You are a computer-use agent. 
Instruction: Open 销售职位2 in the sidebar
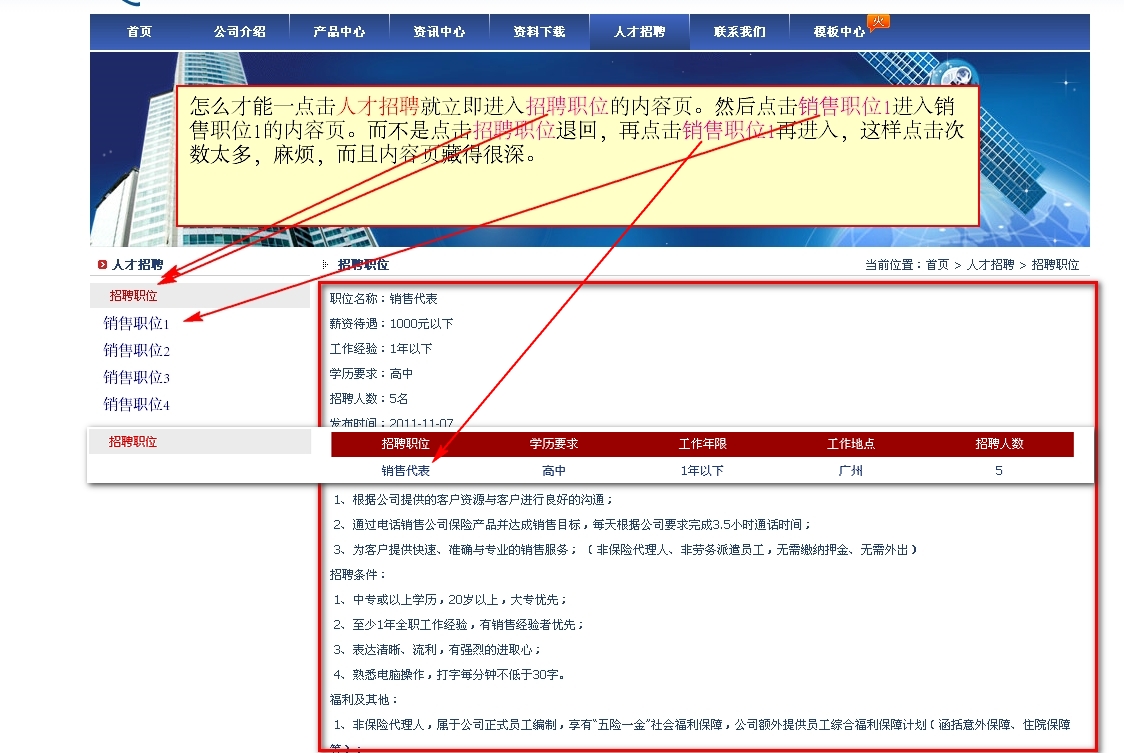137,350
